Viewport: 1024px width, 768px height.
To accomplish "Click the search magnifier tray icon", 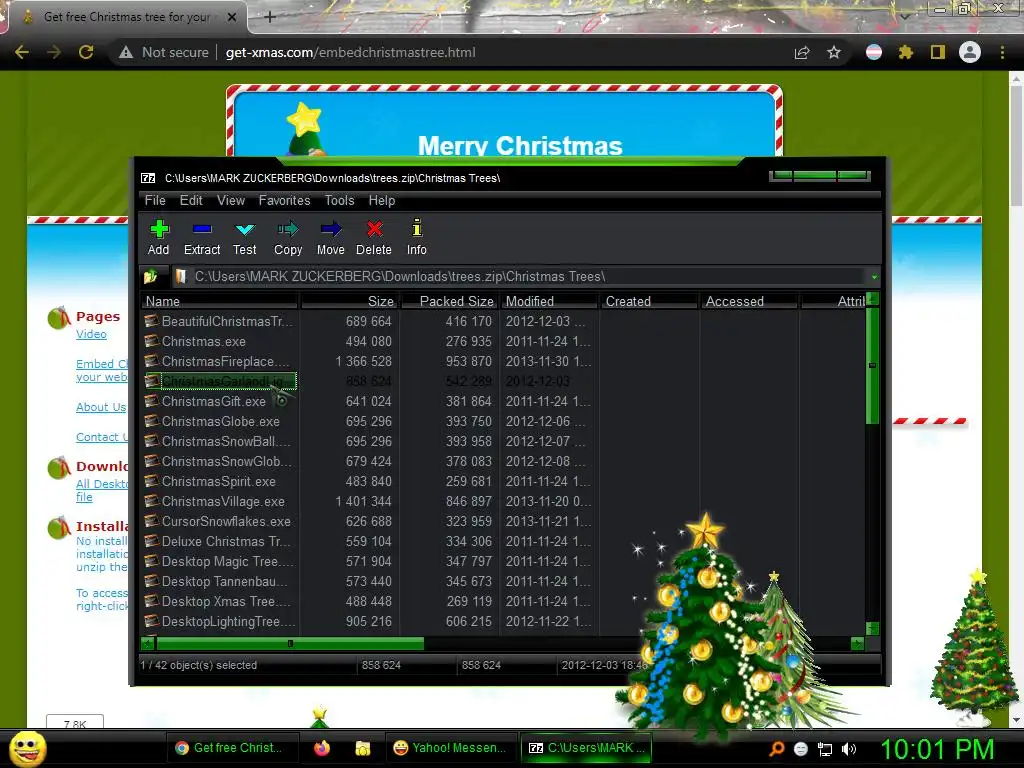I will coord(777,749).
